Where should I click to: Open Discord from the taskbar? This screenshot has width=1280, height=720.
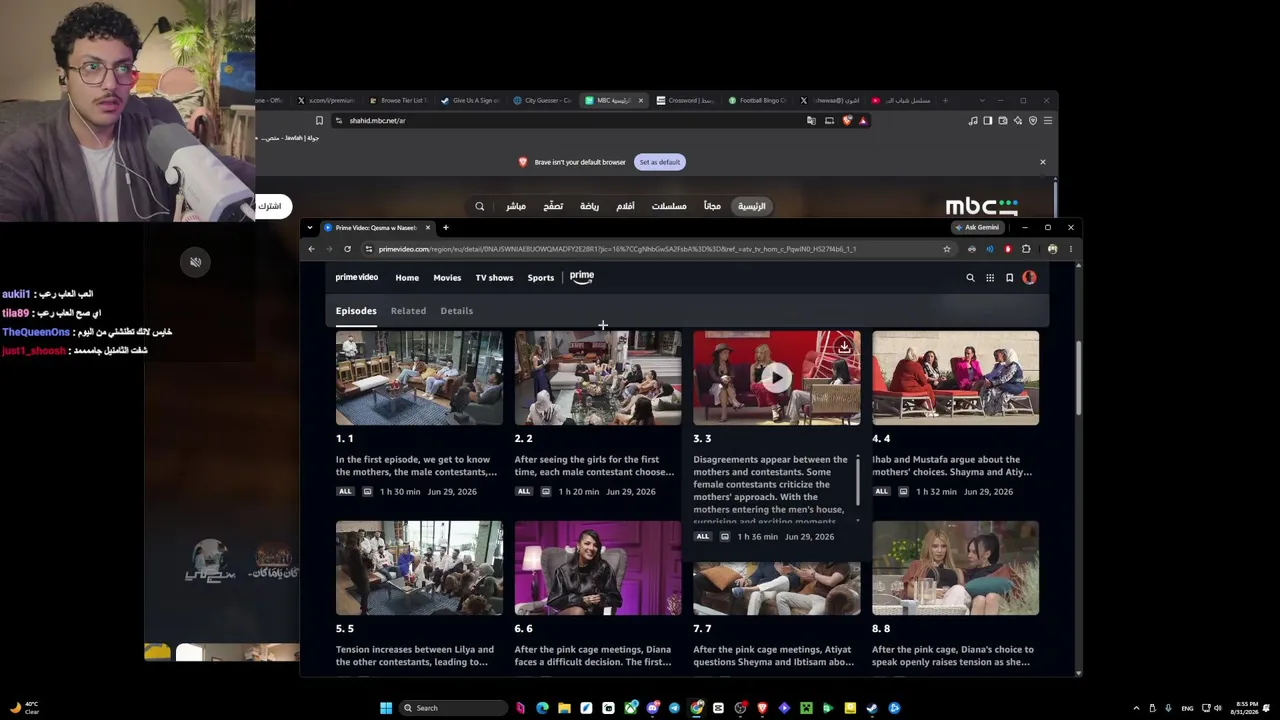pyautogui.click(x=652, y=708)
